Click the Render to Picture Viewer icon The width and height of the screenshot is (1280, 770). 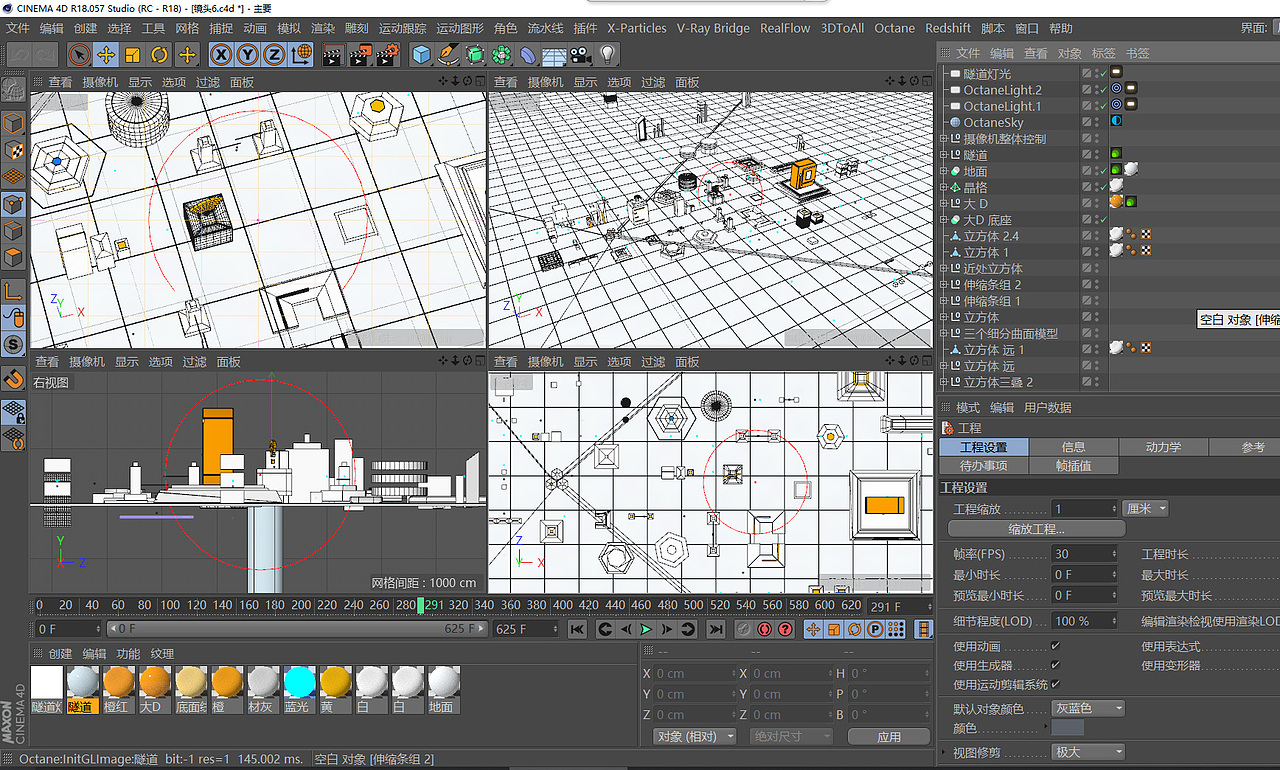coord(359,55)
